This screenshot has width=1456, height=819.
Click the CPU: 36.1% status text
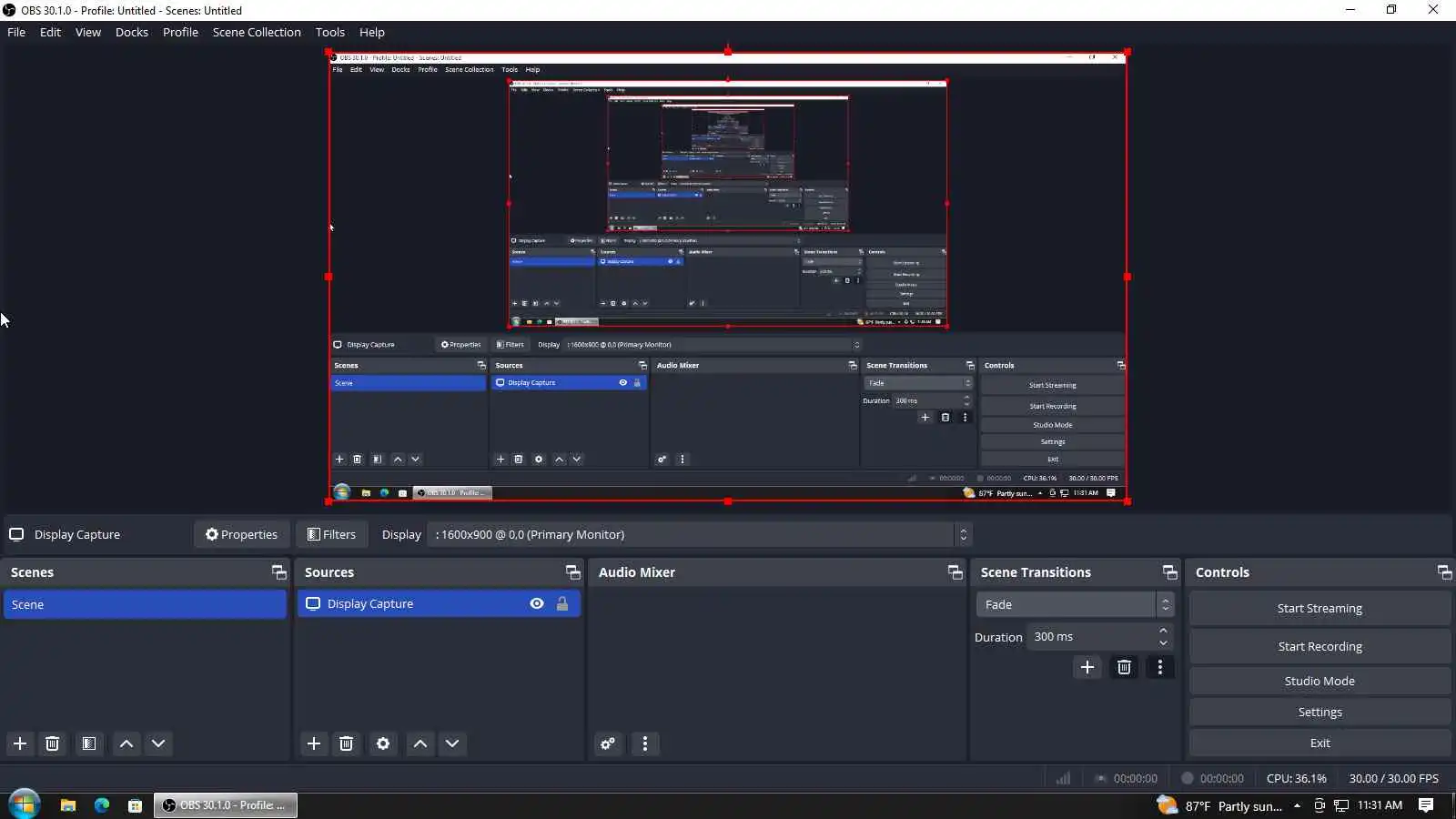pos(1296,778)
